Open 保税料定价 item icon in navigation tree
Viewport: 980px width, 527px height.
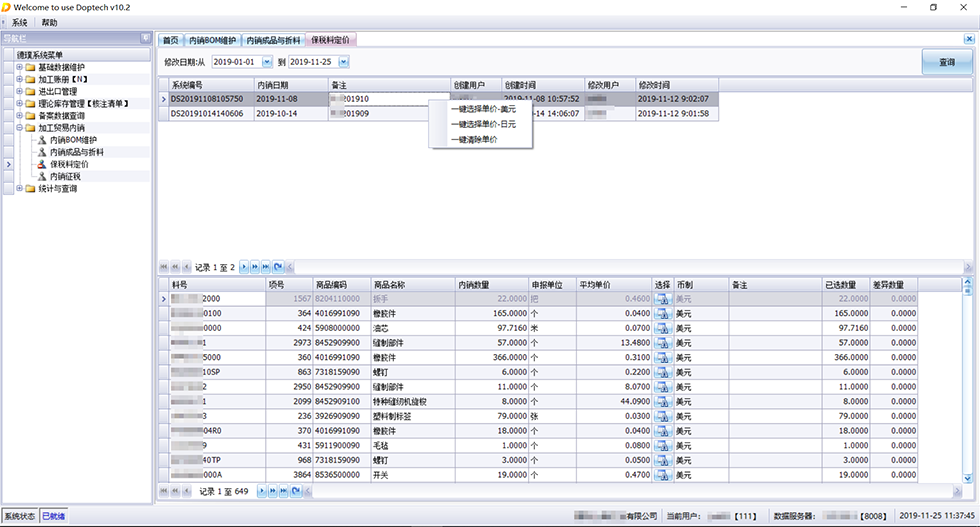pos(42,164)
